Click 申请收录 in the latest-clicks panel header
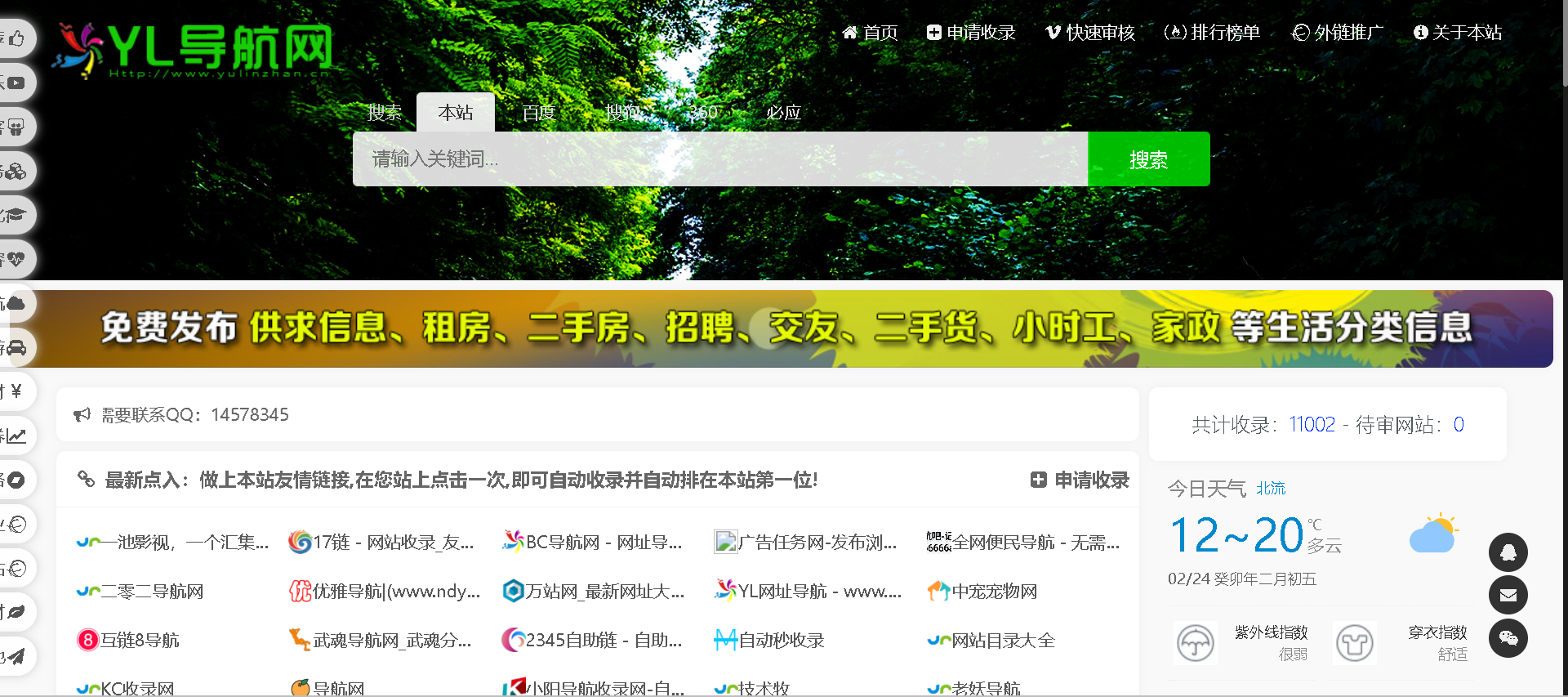 (1080, 480)
